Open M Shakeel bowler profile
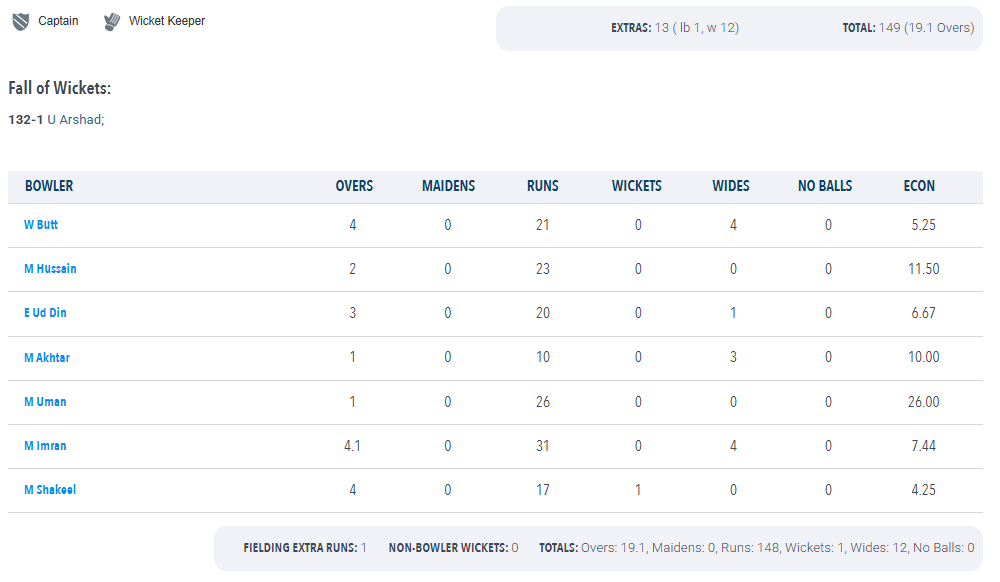The height and width of the screenshot is (582, 1000). [50, 490]
